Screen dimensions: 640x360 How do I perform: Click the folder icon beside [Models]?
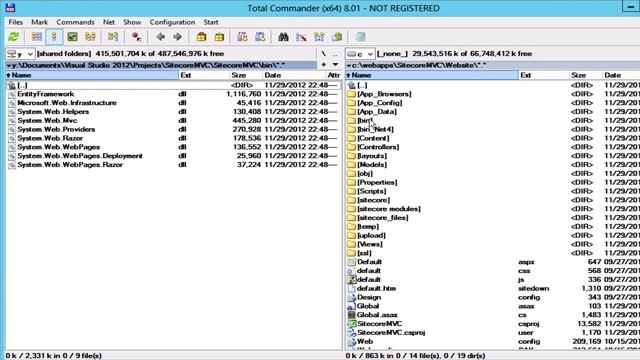pos(351,164)
